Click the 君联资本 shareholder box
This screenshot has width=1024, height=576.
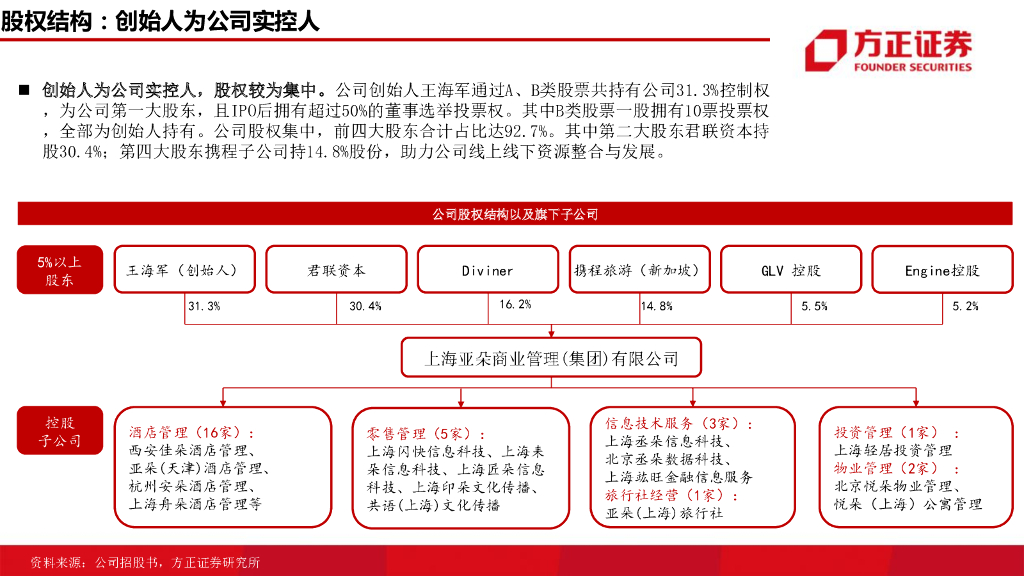(x=336, y=270)
